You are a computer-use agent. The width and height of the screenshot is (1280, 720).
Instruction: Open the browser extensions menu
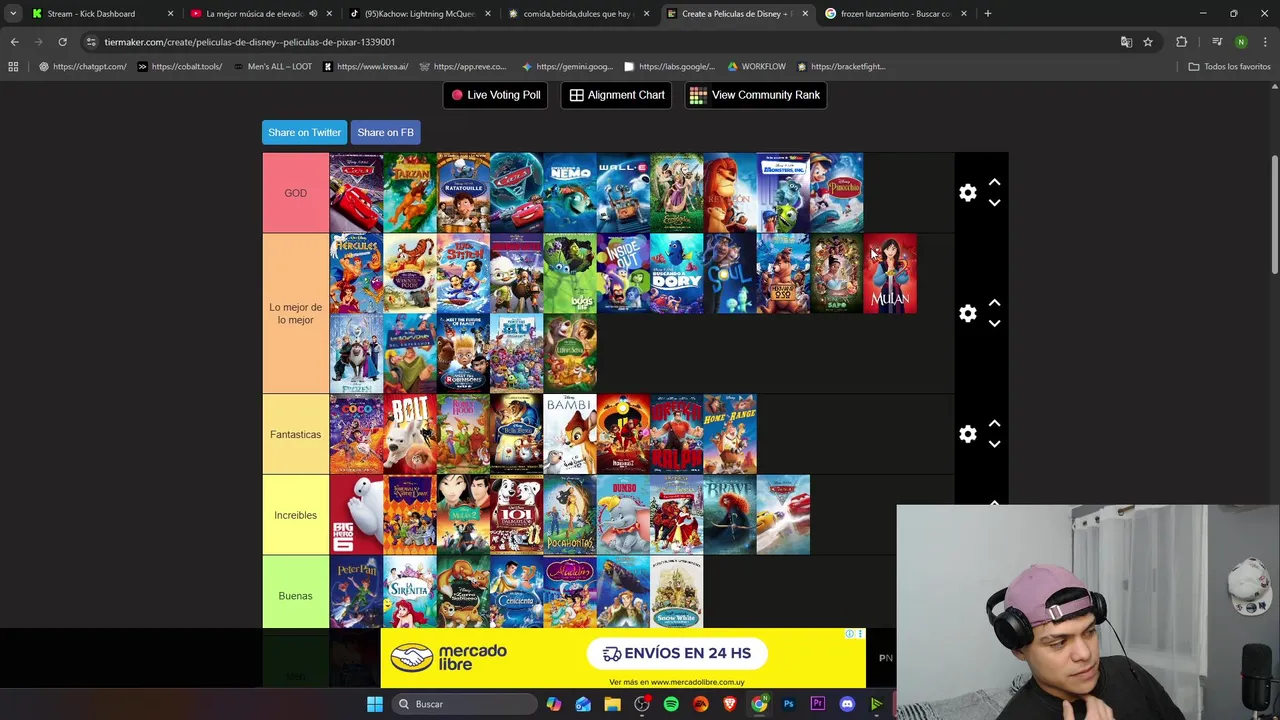(x=1182, y=42)
